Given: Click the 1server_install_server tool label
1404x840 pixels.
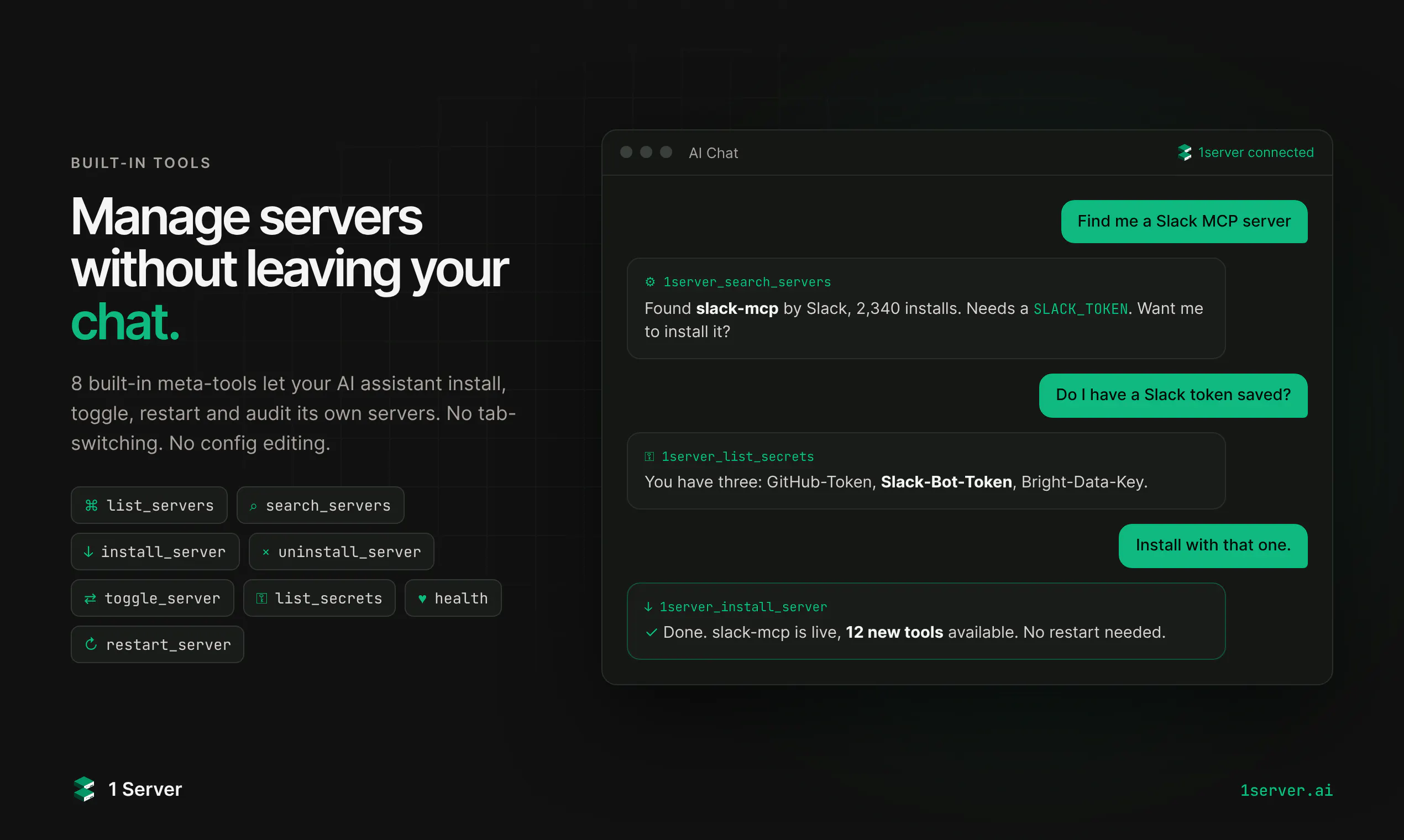Looking at the screenshot, I should point(743,607).
